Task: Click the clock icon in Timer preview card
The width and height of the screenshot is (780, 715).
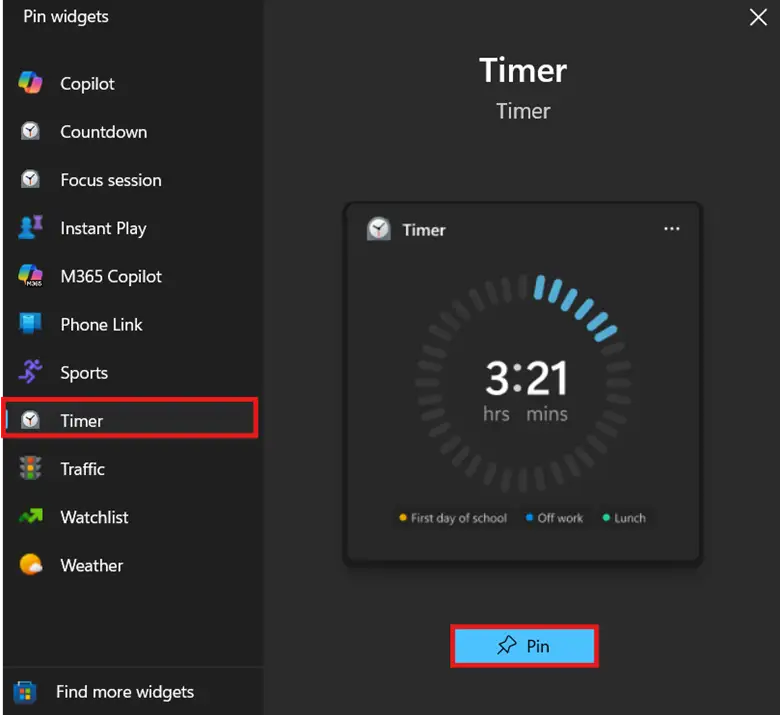Action: click(x=379, y=229)
